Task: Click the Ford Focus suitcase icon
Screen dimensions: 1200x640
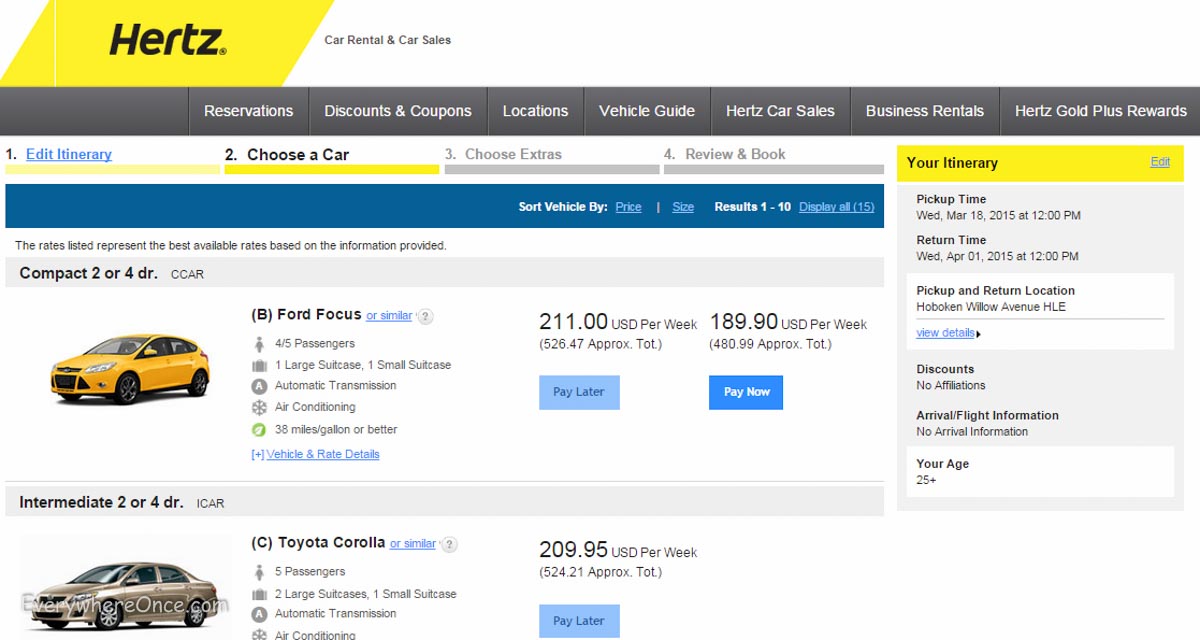Action: [259, 365]
